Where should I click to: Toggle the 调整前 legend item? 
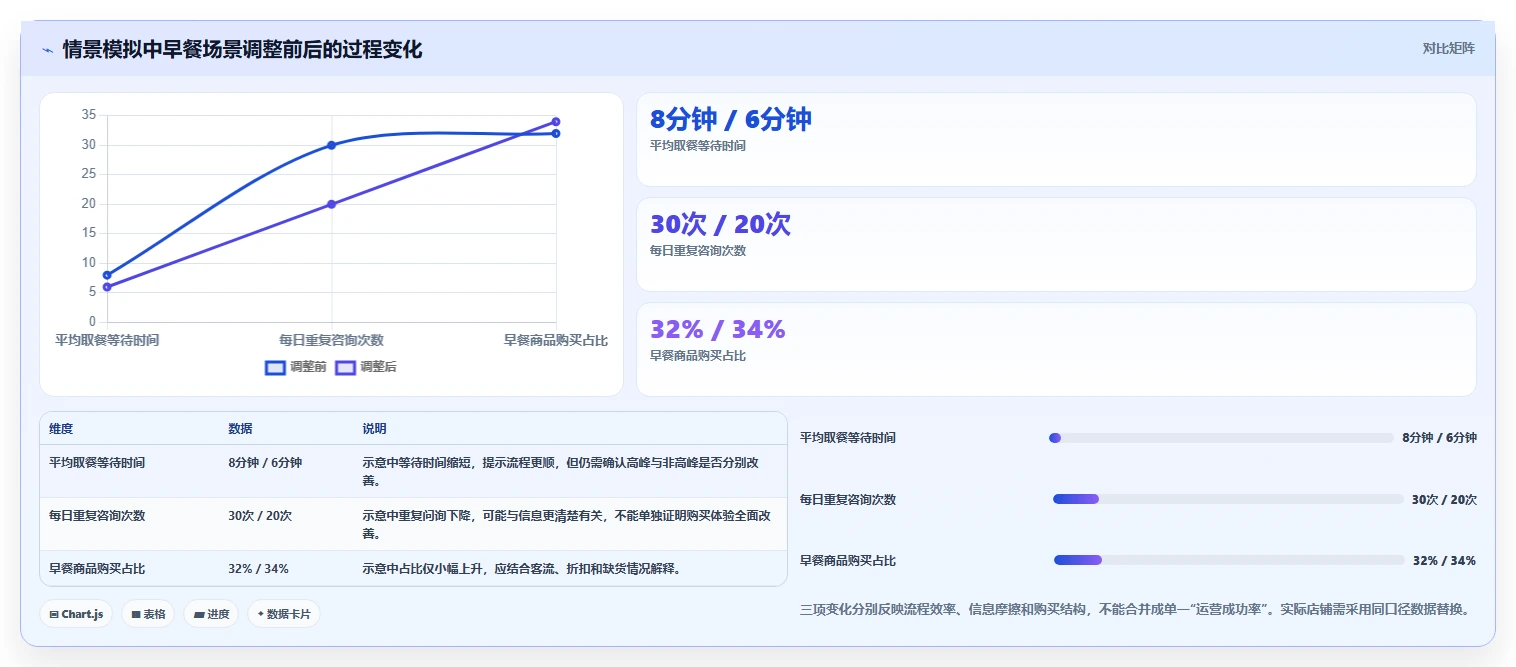(296, 367)
